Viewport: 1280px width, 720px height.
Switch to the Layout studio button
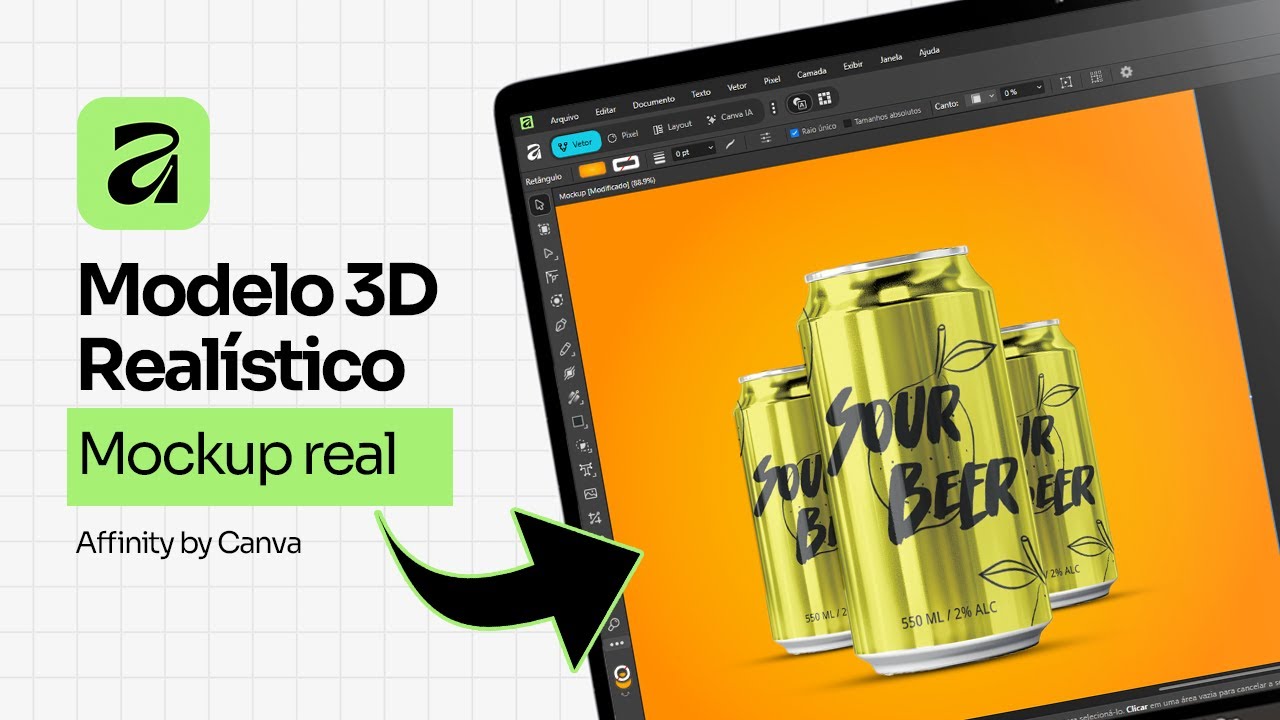coord(673,127)
